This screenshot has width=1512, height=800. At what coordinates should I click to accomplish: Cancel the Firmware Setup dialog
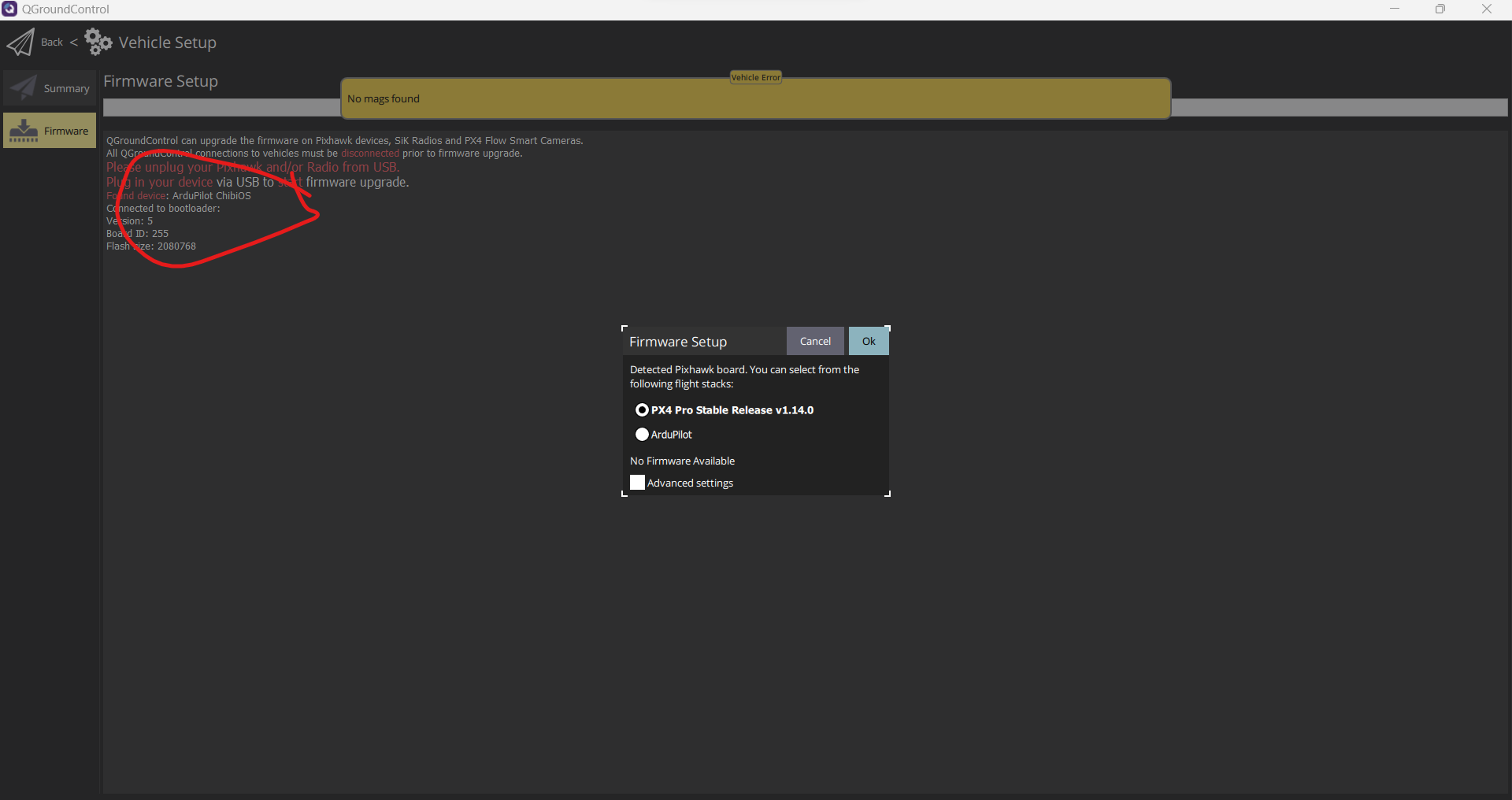[x=815, y=341]
